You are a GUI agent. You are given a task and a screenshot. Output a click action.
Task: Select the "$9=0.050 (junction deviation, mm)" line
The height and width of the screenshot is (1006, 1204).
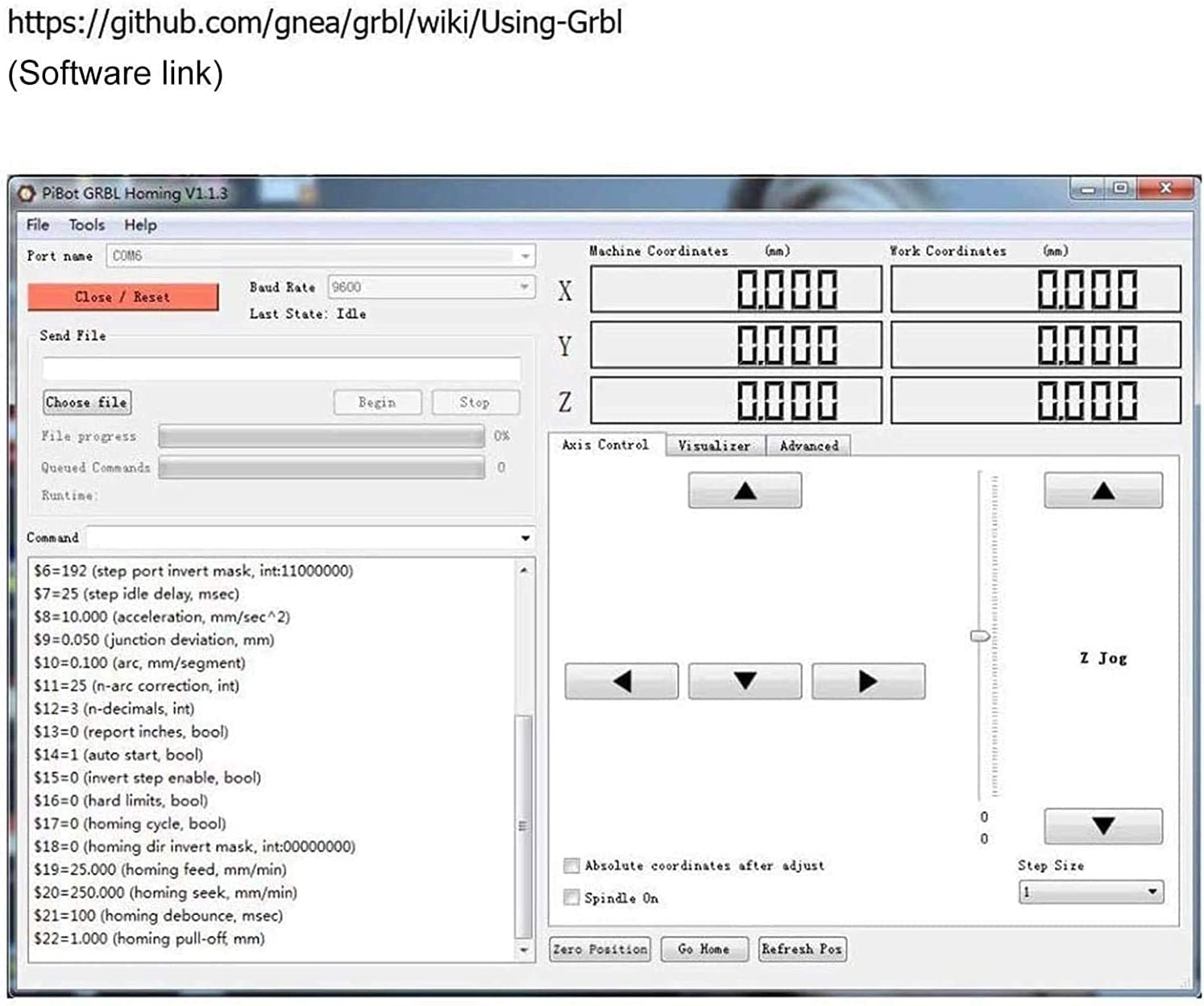154,640
